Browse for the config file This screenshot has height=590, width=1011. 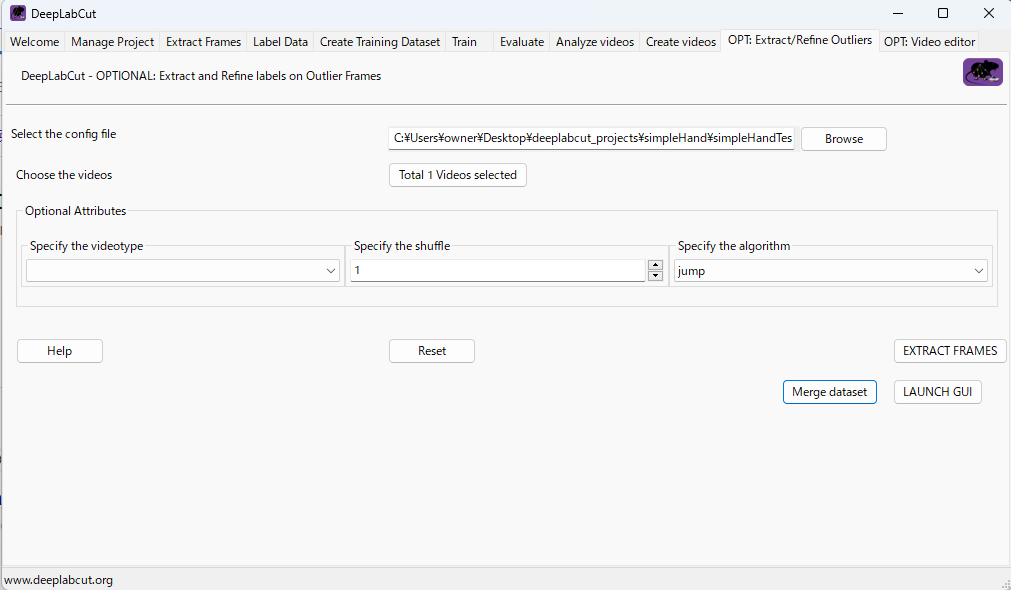(x=843, y=139)
